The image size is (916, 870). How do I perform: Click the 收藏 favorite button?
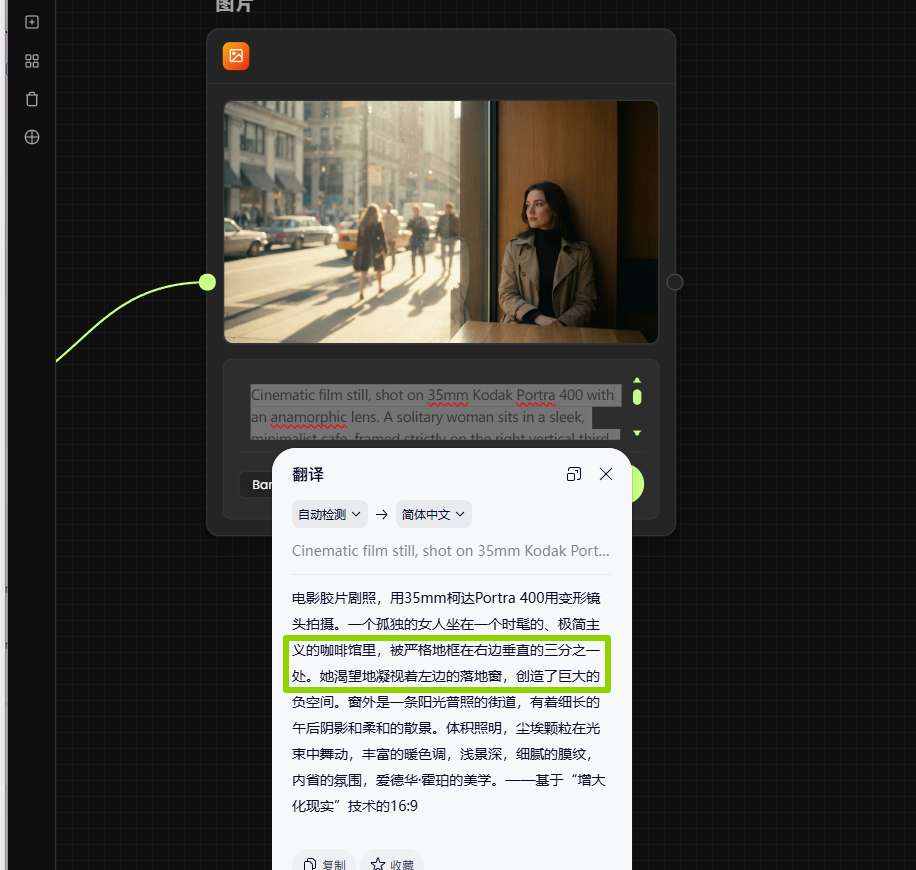click(392, 864)
